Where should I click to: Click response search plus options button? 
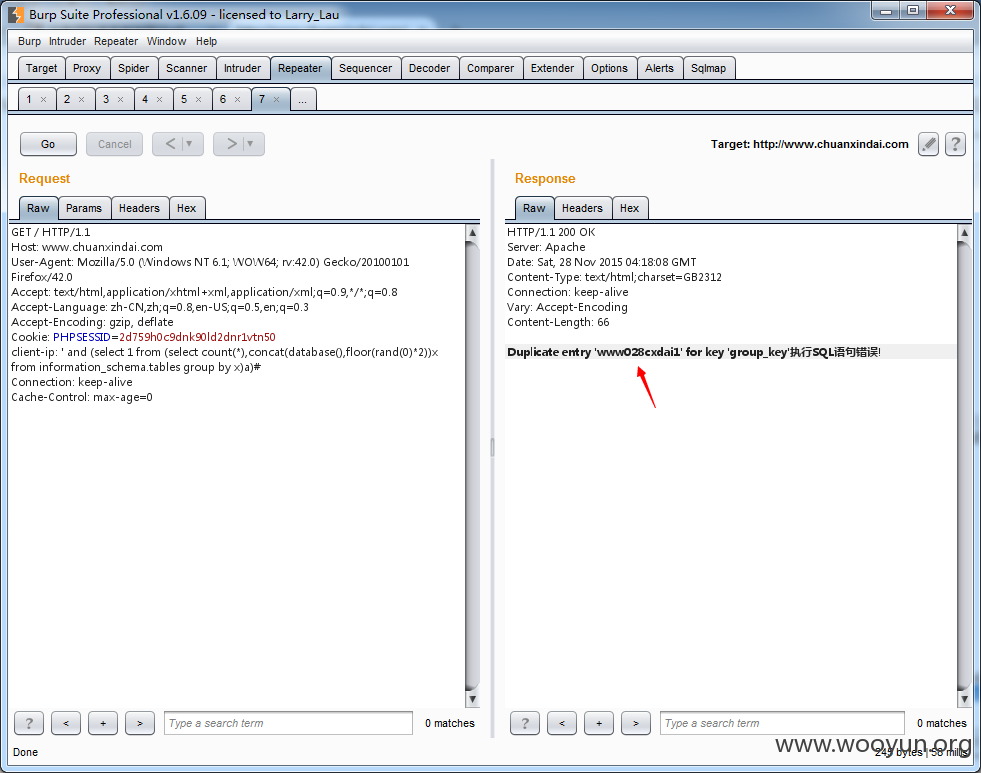pos(599,723)
